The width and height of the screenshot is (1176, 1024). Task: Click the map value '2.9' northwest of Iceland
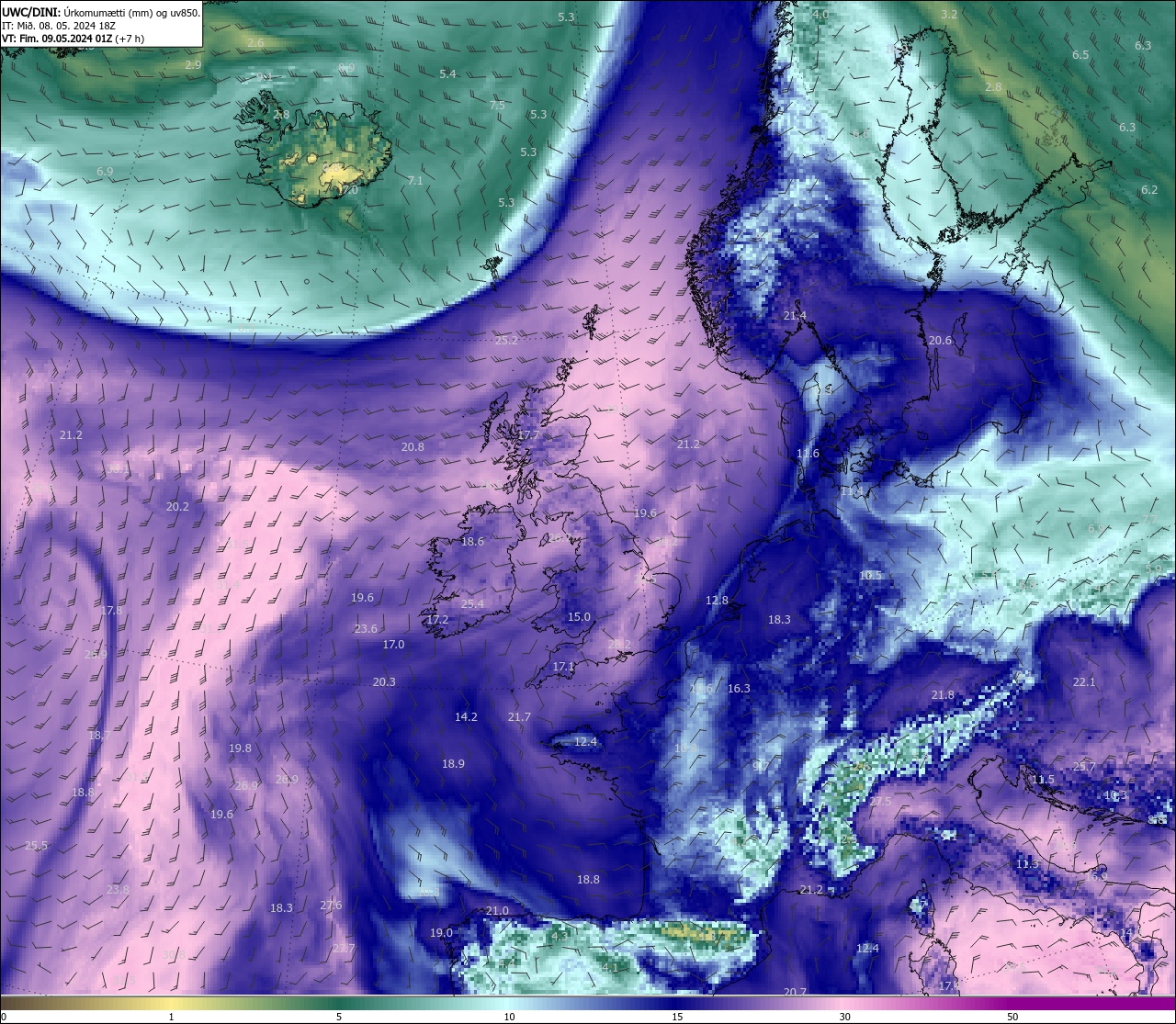coord(193,65)
